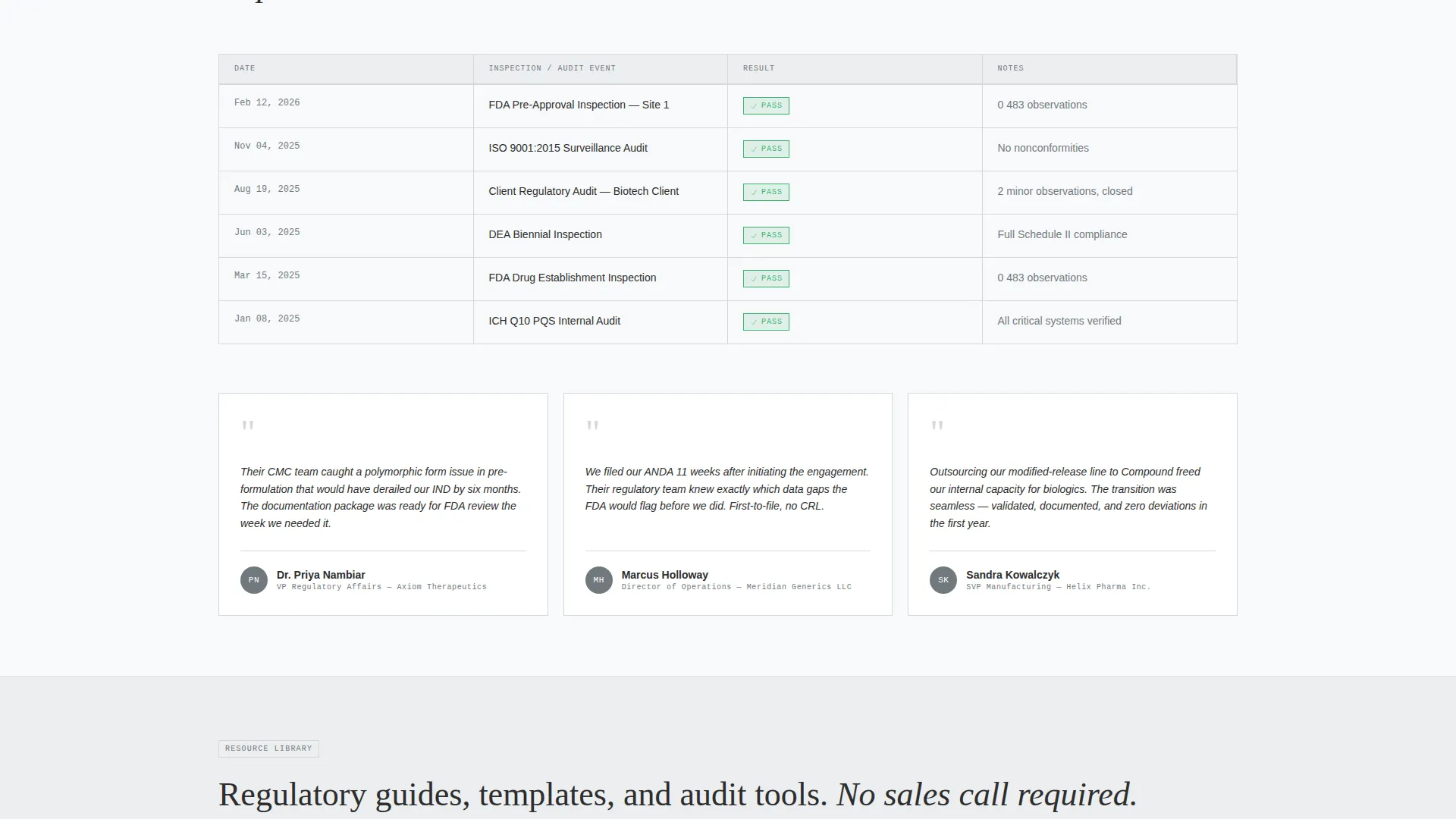Screen dimensions: 1456x819
Task: Click the ANDA 11 weeks testimonial text
Action: tap(726, 489)
